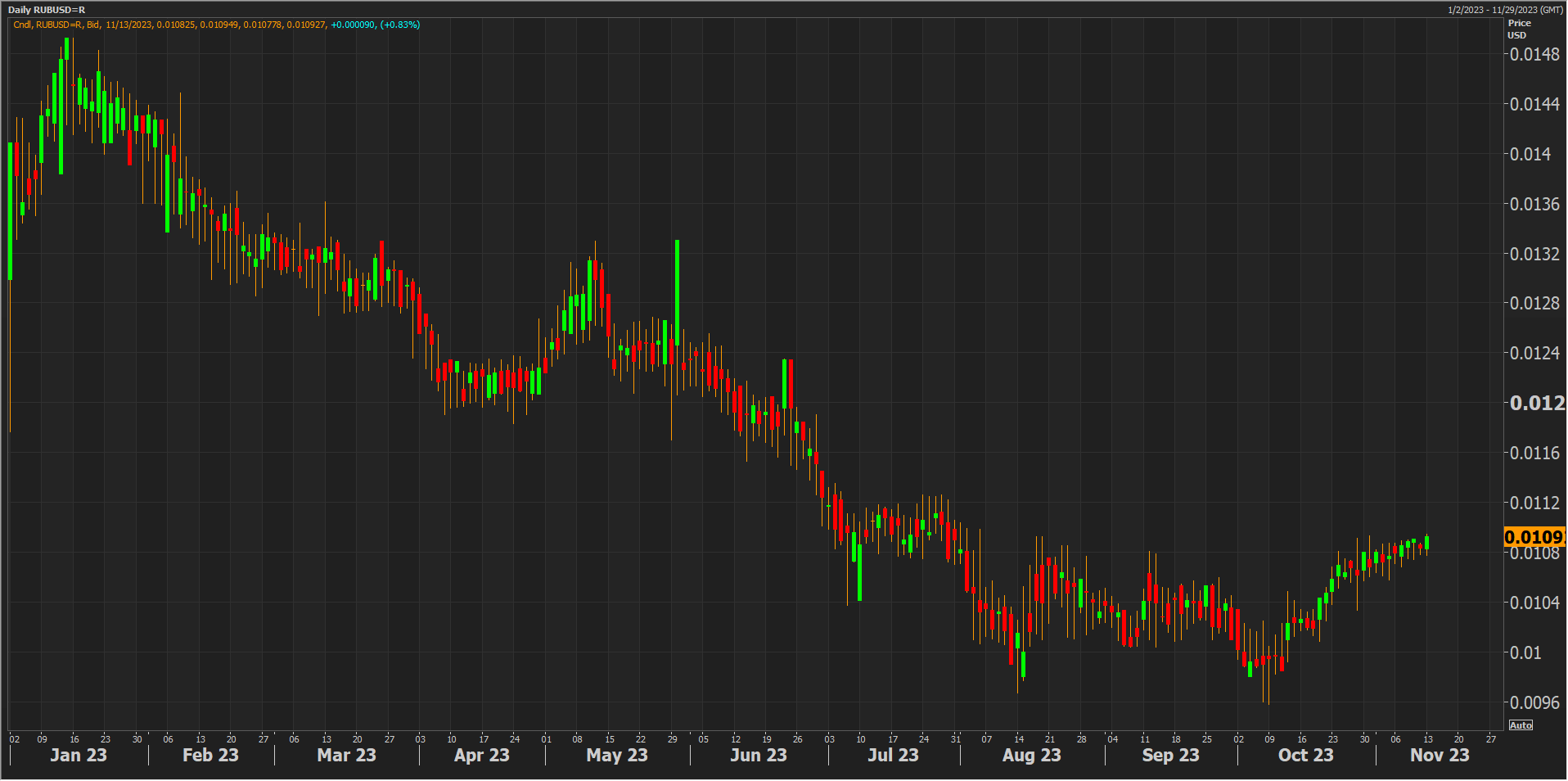Image resolution: width=1568 pixels, height=781 pixels.
Task: Click the Aug 23 month label
Action: click(1031, 755)
